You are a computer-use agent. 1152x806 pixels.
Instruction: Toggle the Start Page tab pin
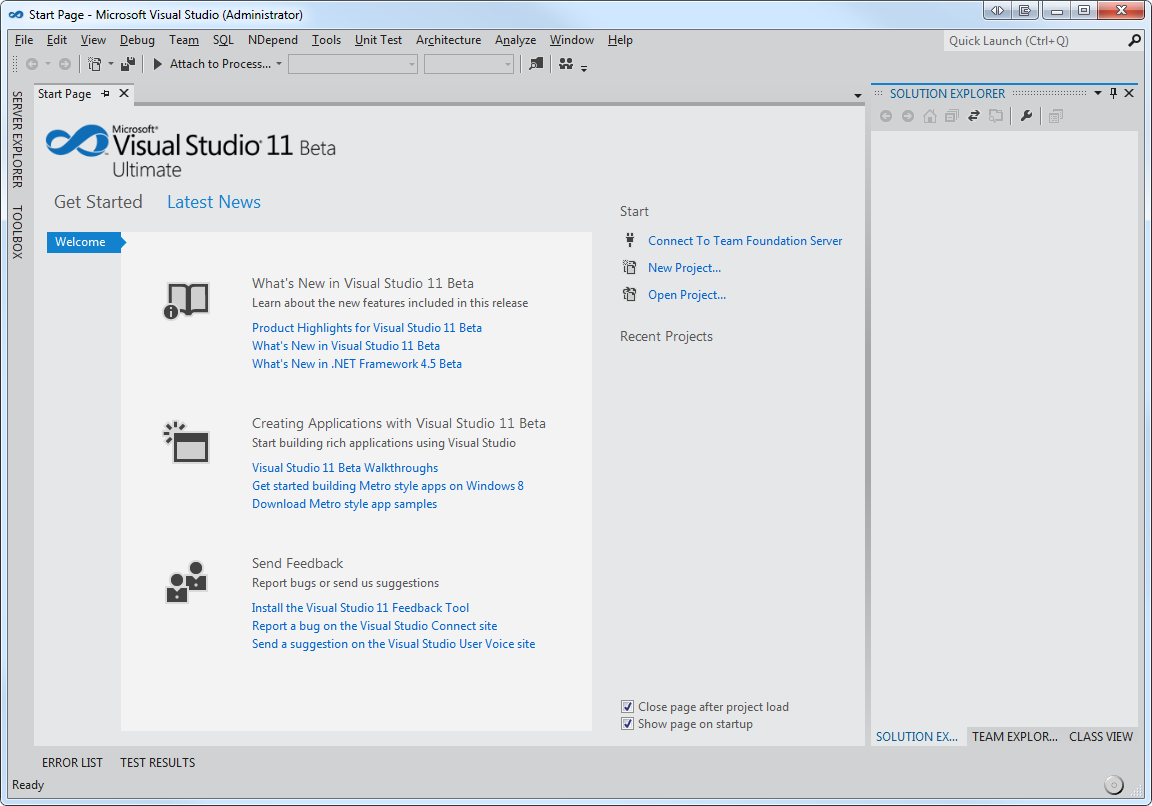point(106,93)
